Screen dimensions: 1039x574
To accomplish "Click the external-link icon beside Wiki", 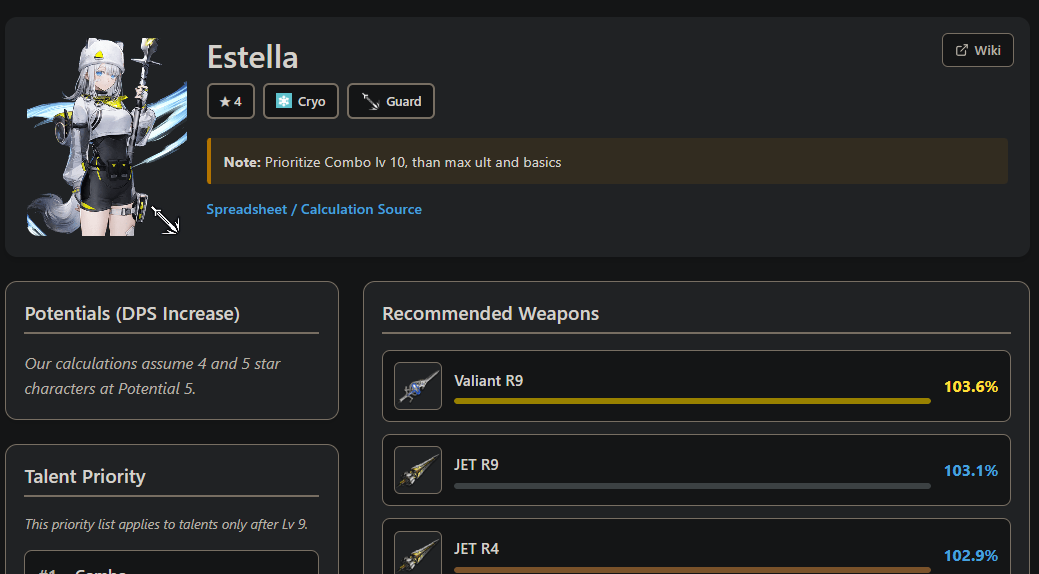I will pos(961,50).
